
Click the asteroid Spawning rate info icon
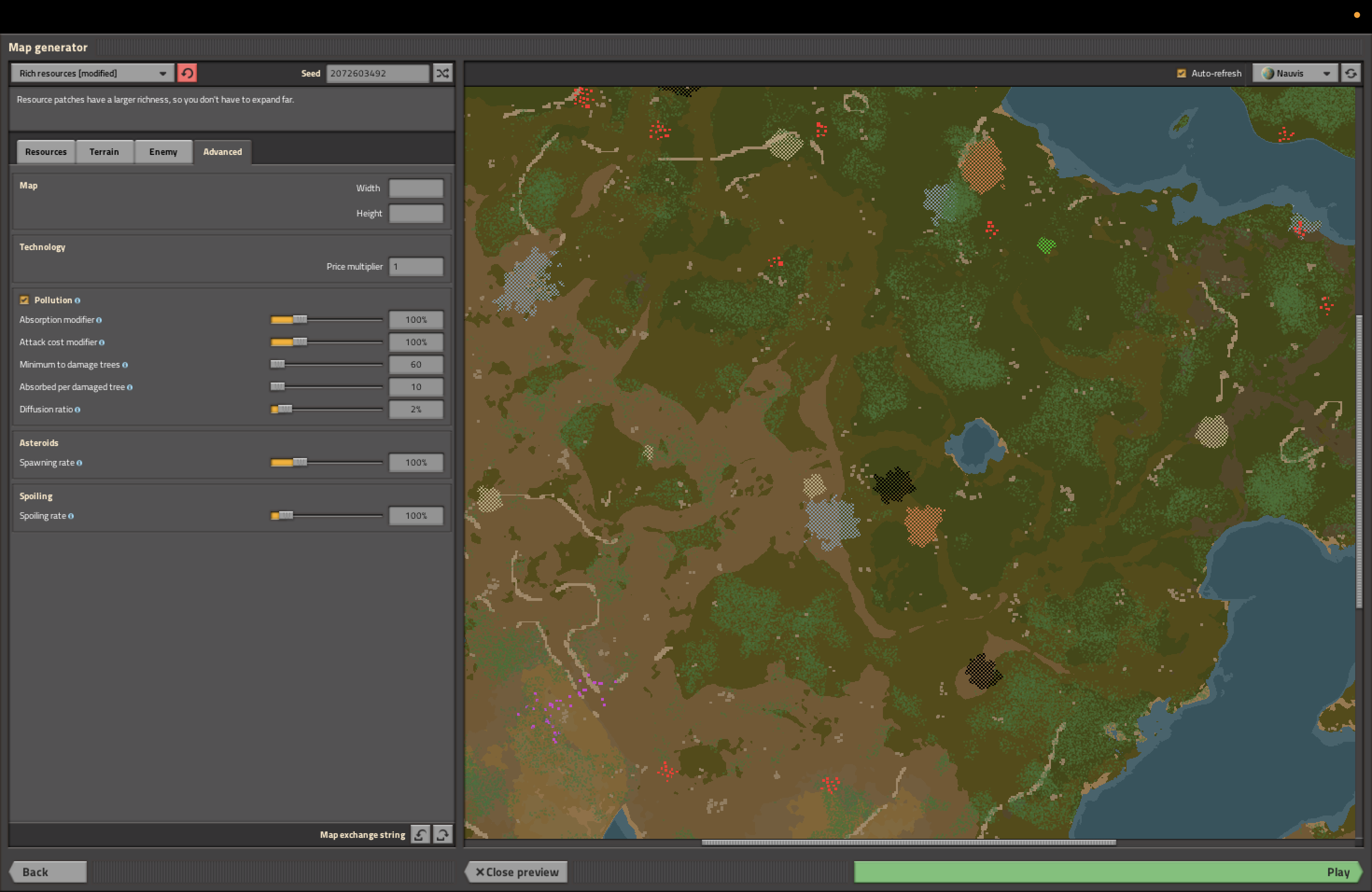click(79, 463)
